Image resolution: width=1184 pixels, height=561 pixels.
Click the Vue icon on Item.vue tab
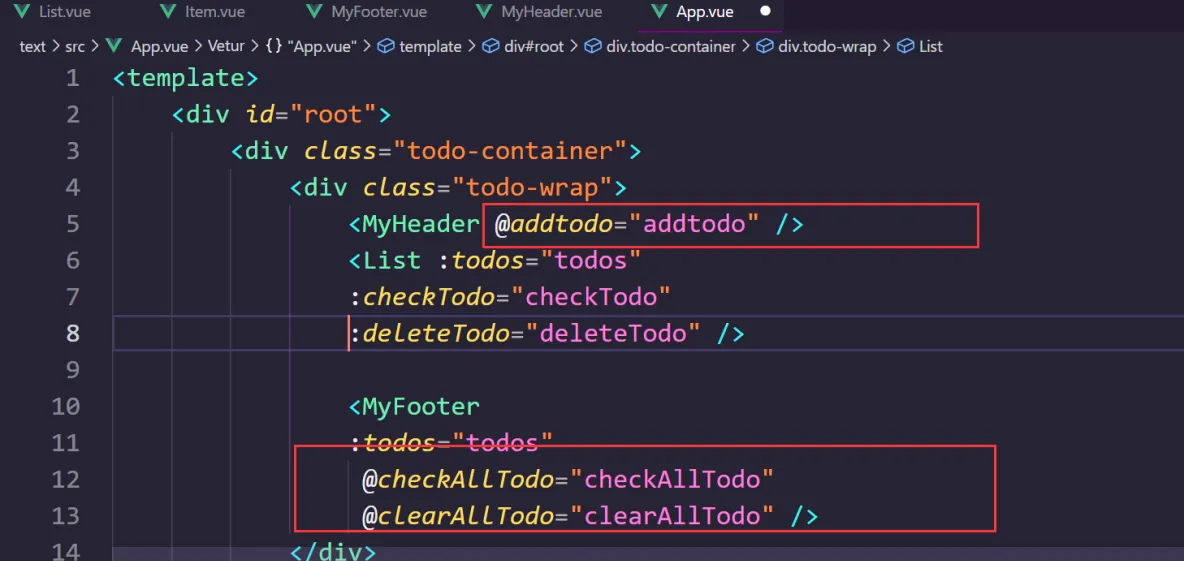pos(168,12)
